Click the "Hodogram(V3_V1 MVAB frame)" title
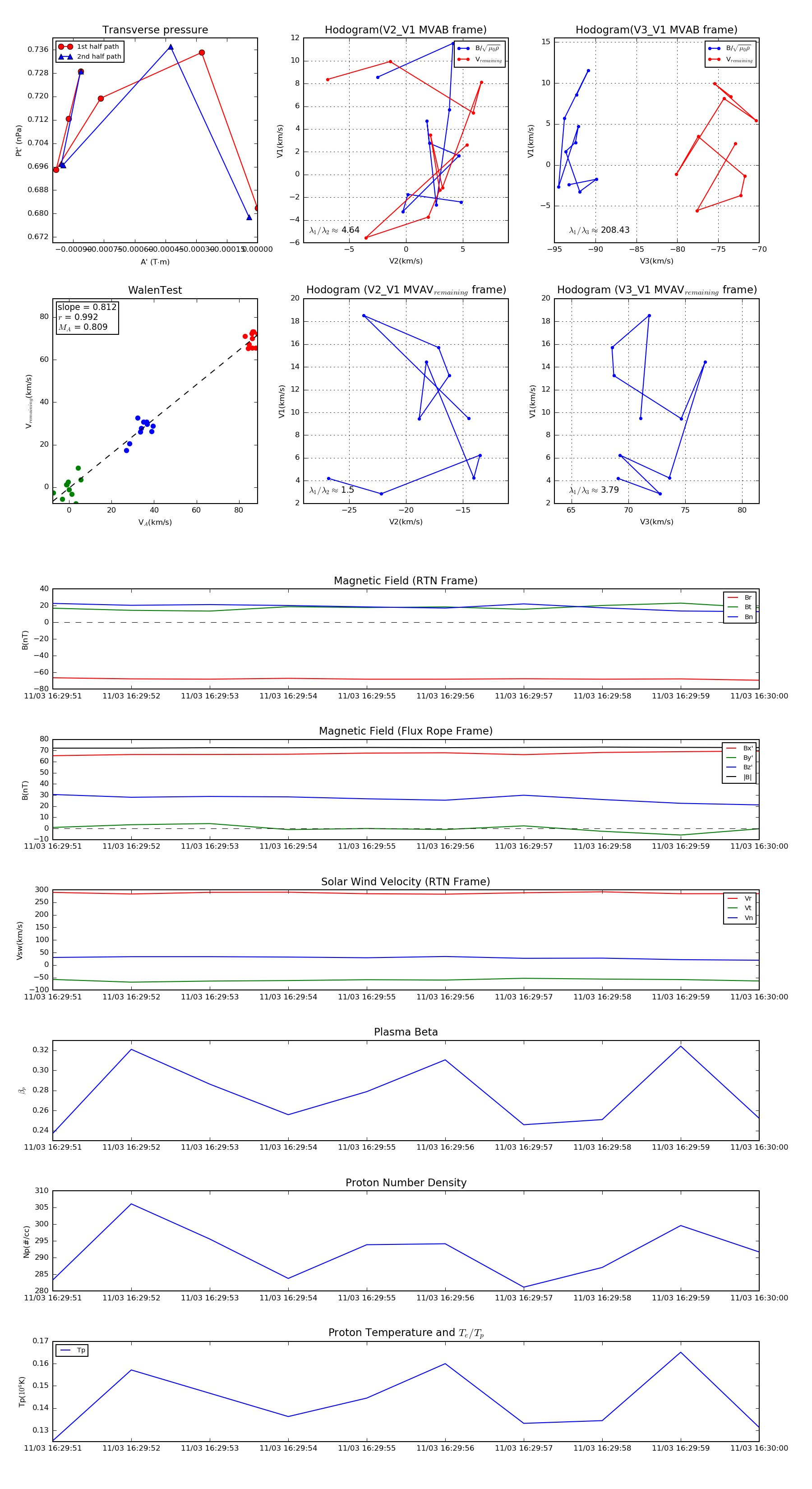Image resolution: width=812 pixels, height=1489 pixels. coord(656,30)
